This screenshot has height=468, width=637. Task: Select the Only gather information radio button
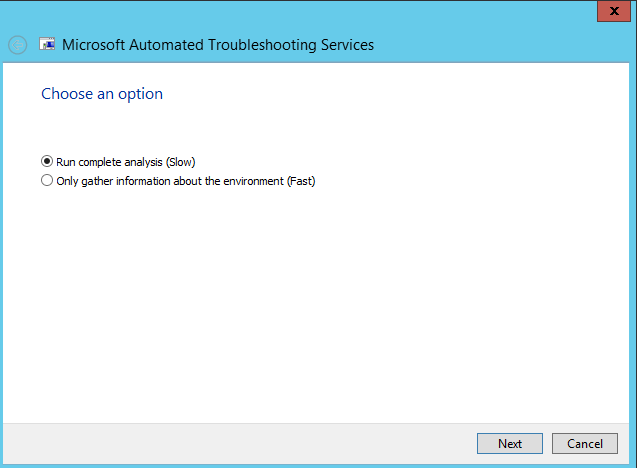47,180
